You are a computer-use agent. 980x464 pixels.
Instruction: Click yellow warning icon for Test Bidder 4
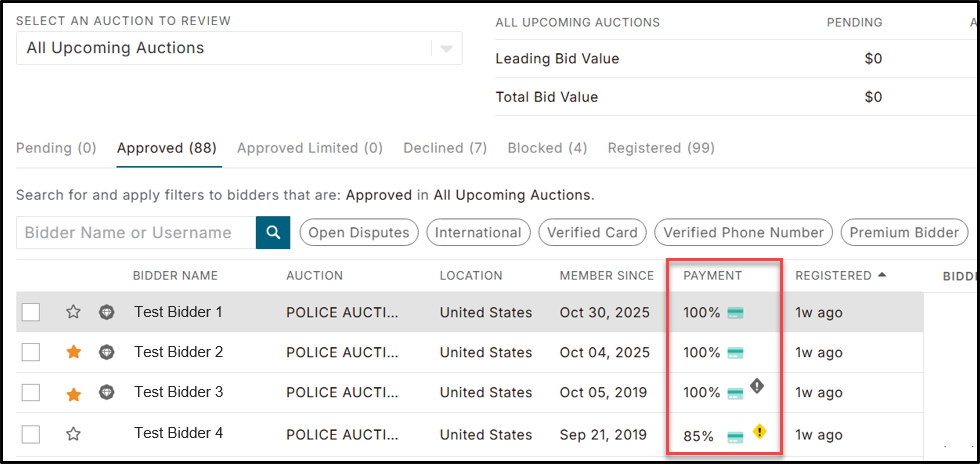click(759, 431)
